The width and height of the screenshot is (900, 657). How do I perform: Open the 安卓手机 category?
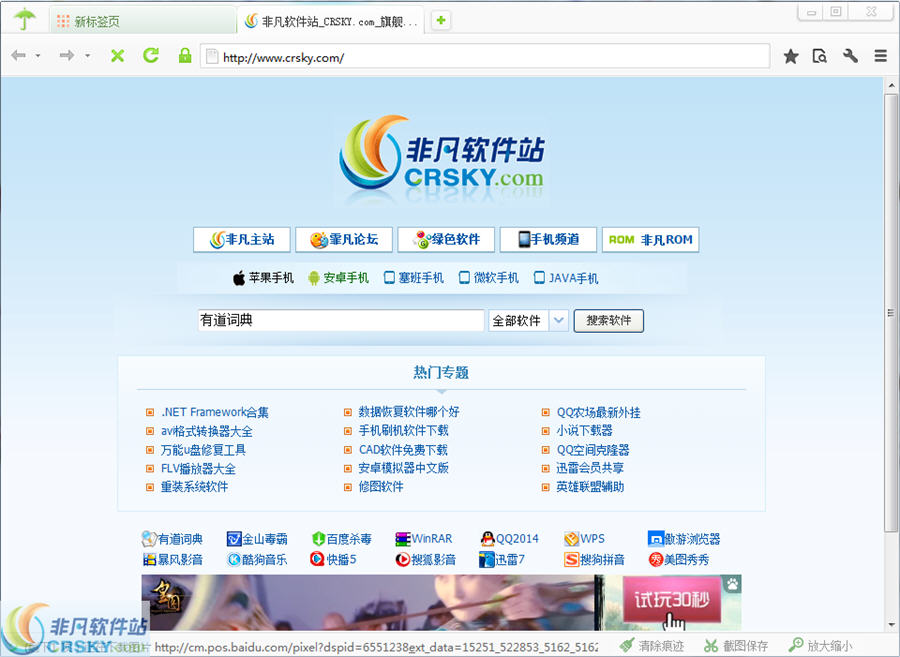338,278
